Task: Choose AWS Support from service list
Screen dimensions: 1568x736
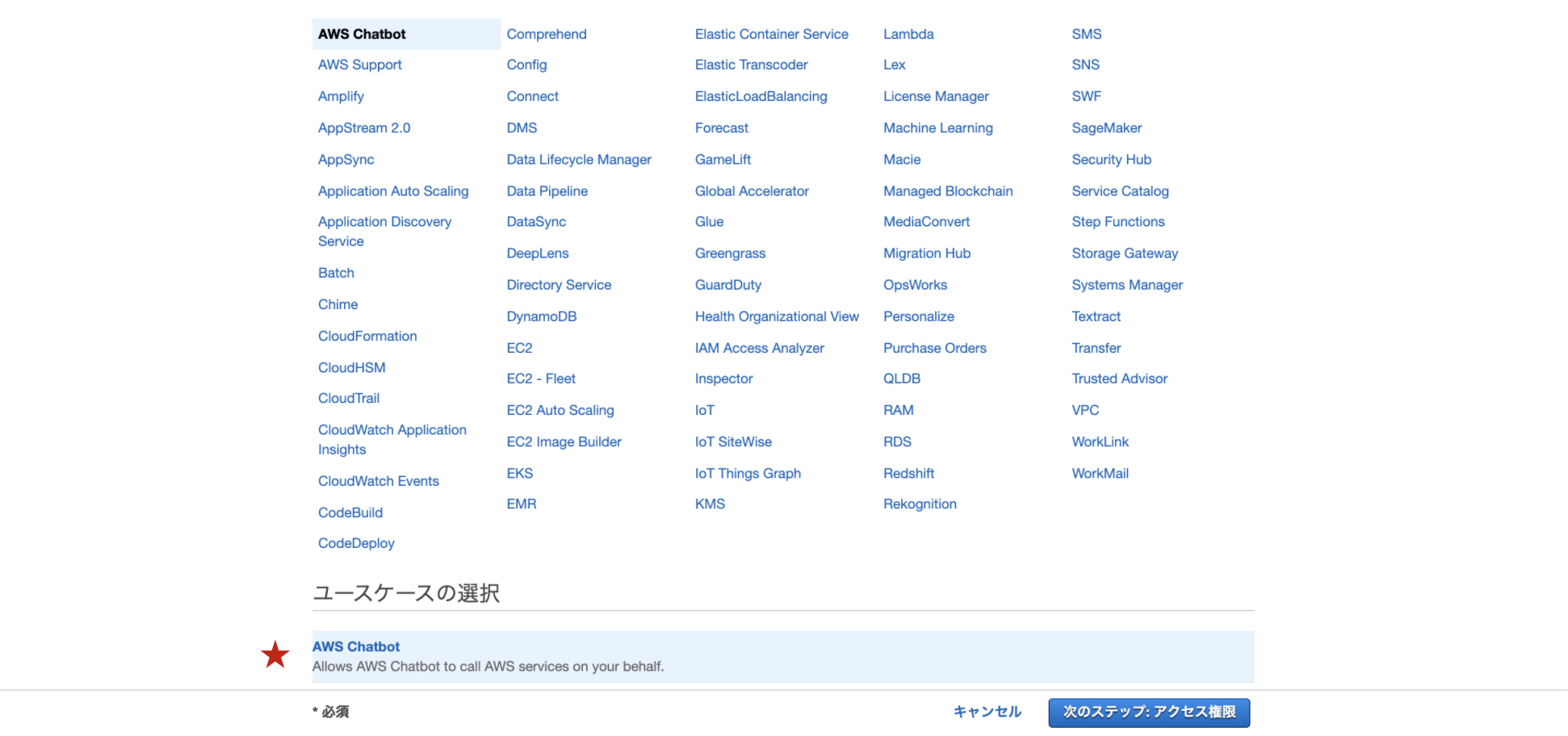Action: click(x=359, y=65)
